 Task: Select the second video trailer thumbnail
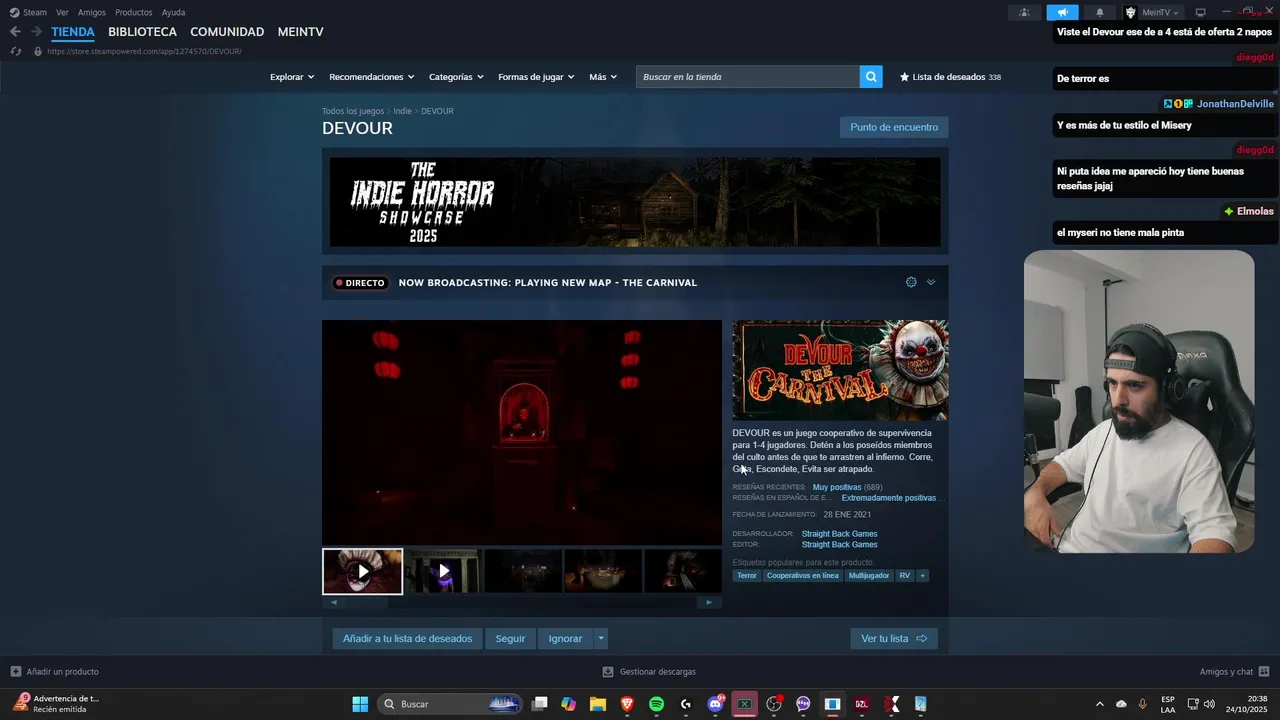coord(443,571)
